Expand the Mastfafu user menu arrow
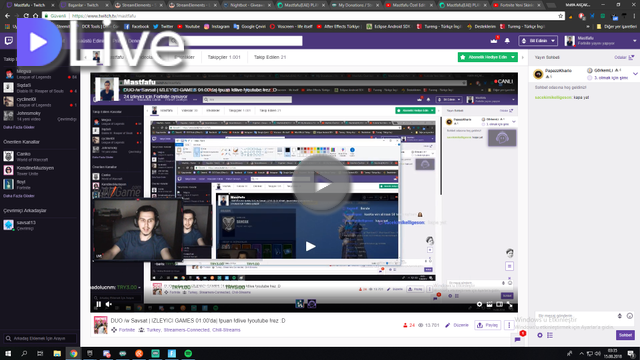The width and height of the screenshot is (640, 360). click(635, 41)
